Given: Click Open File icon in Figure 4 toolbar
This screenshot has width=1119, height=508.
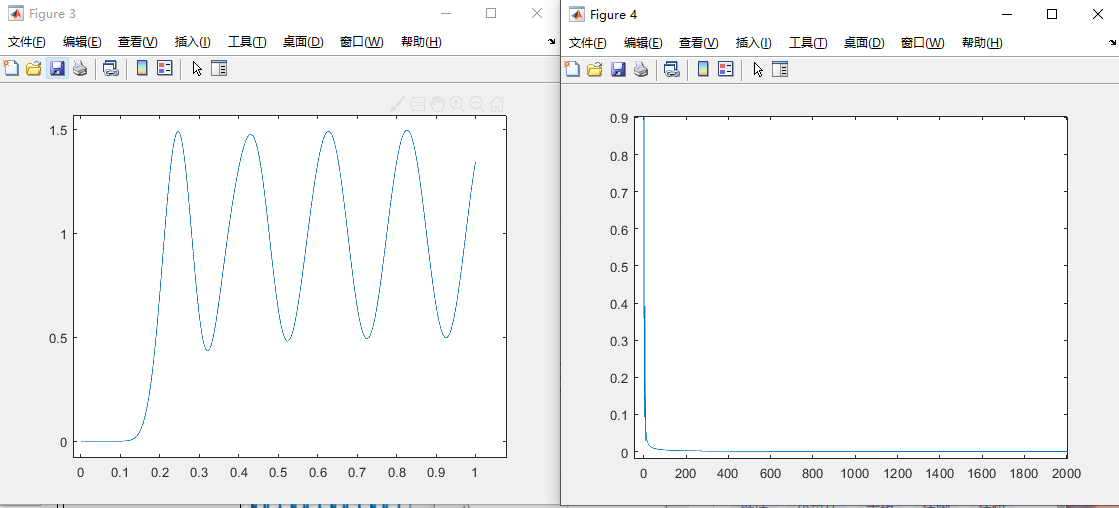Looking at the screenshot, I should tap(594, 68).
